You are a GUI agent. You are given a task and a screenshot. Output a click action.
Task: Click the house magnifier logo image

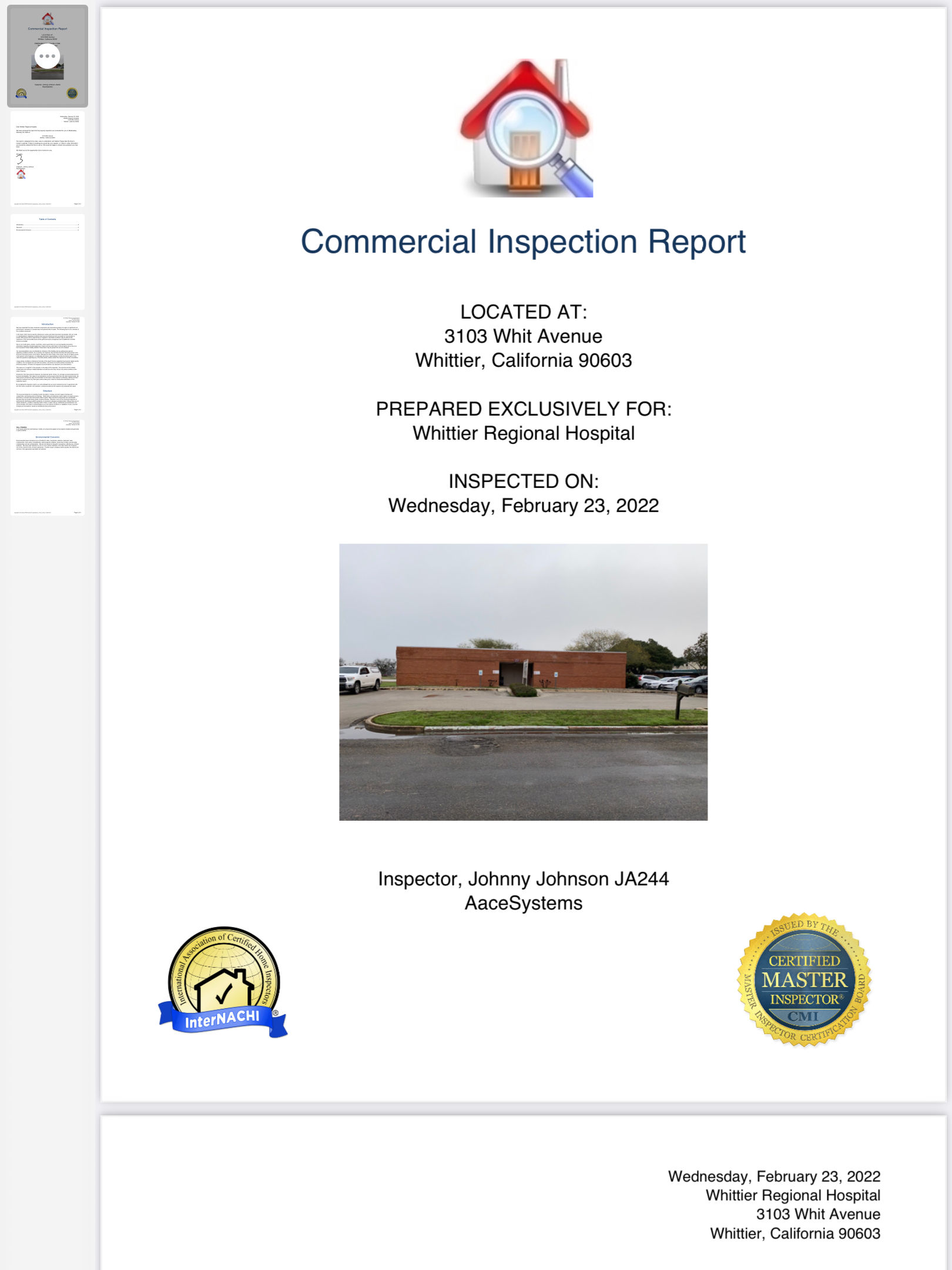tap(527, 128)
